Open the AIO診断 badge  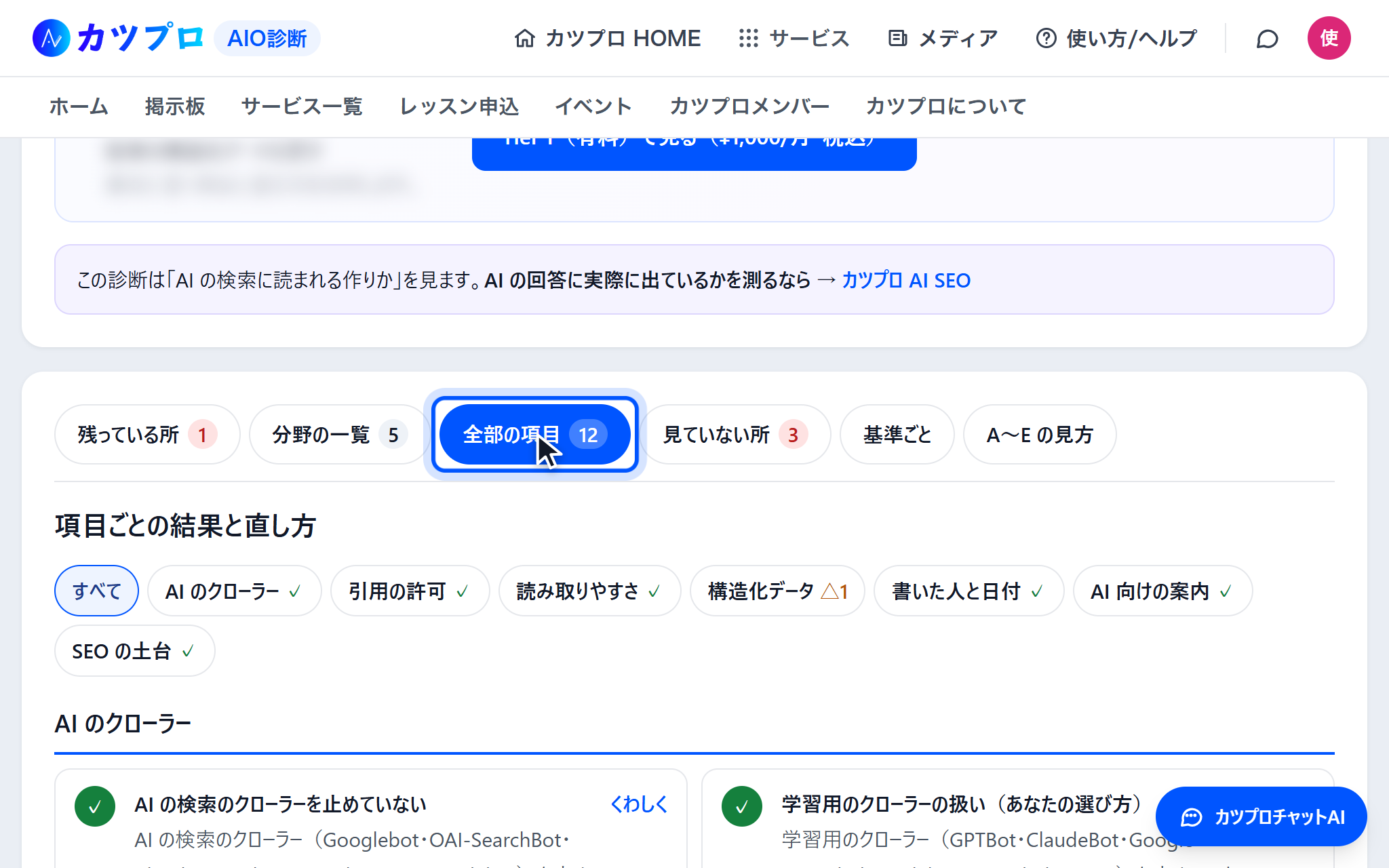[x=267, y=38]
